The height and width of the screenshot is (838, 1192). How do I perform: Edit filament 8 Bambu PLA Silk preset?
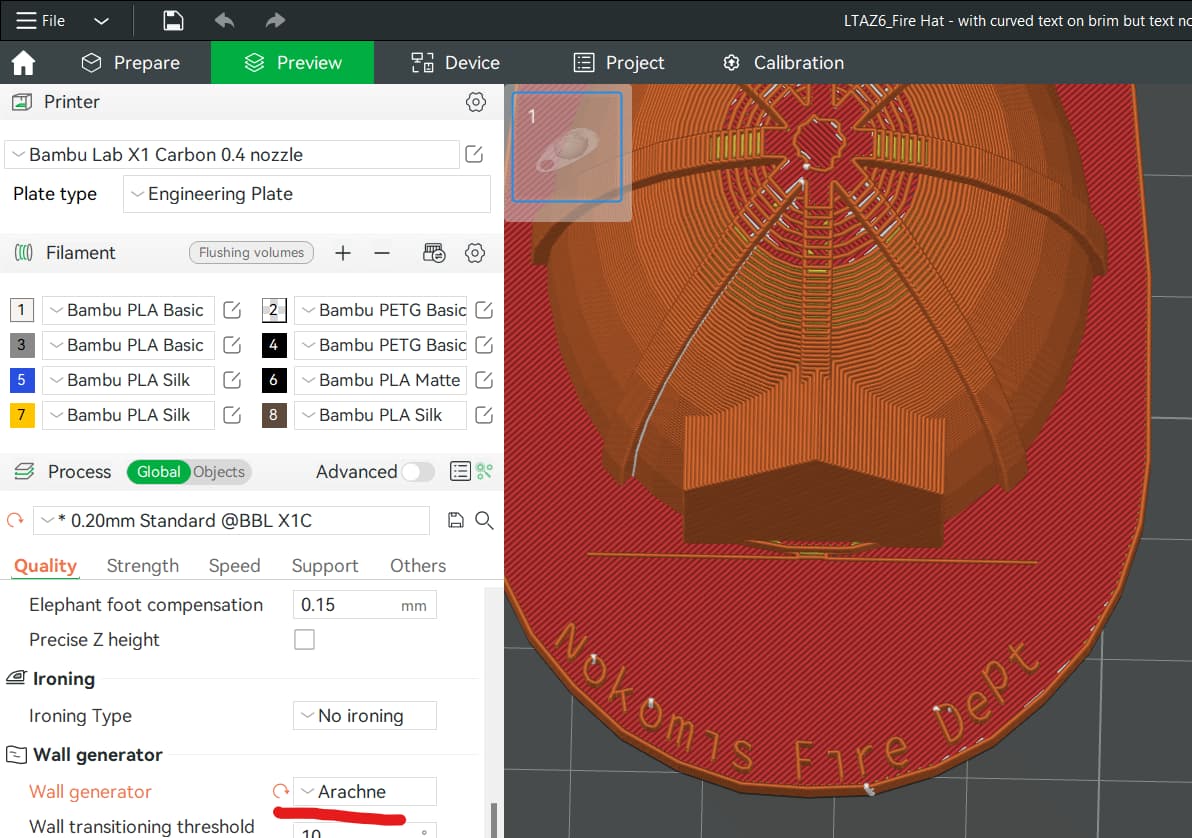point(484,415)
